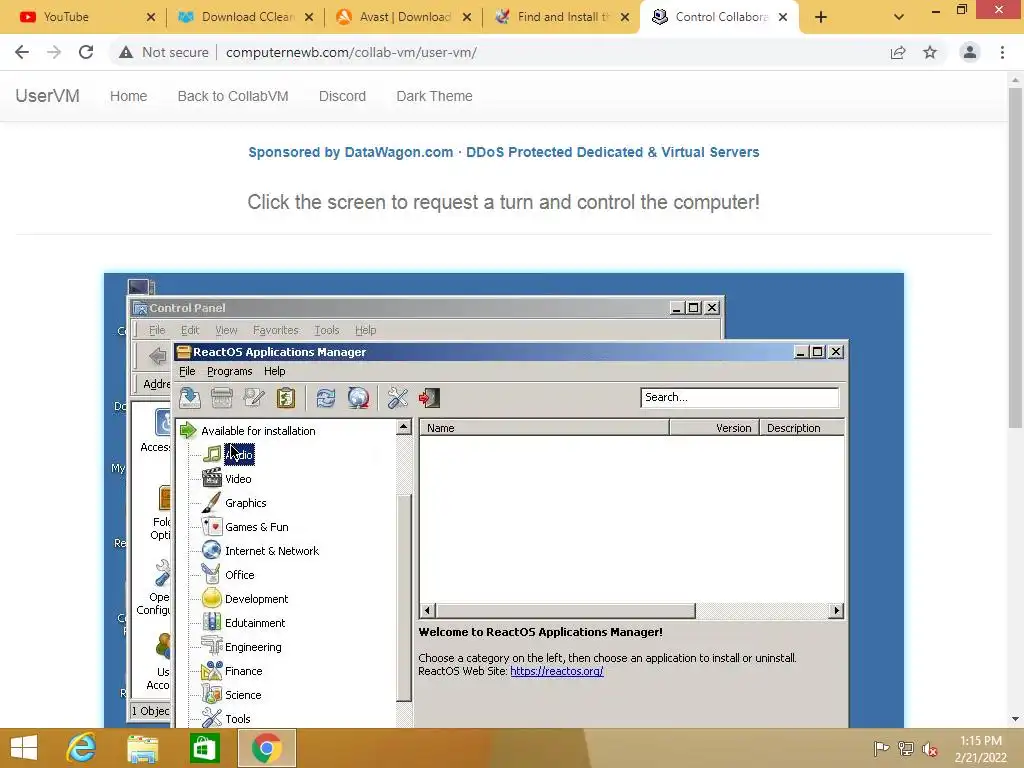Go back with the browser back arrow
1024x768 pixels.
(x=22, y=52)
